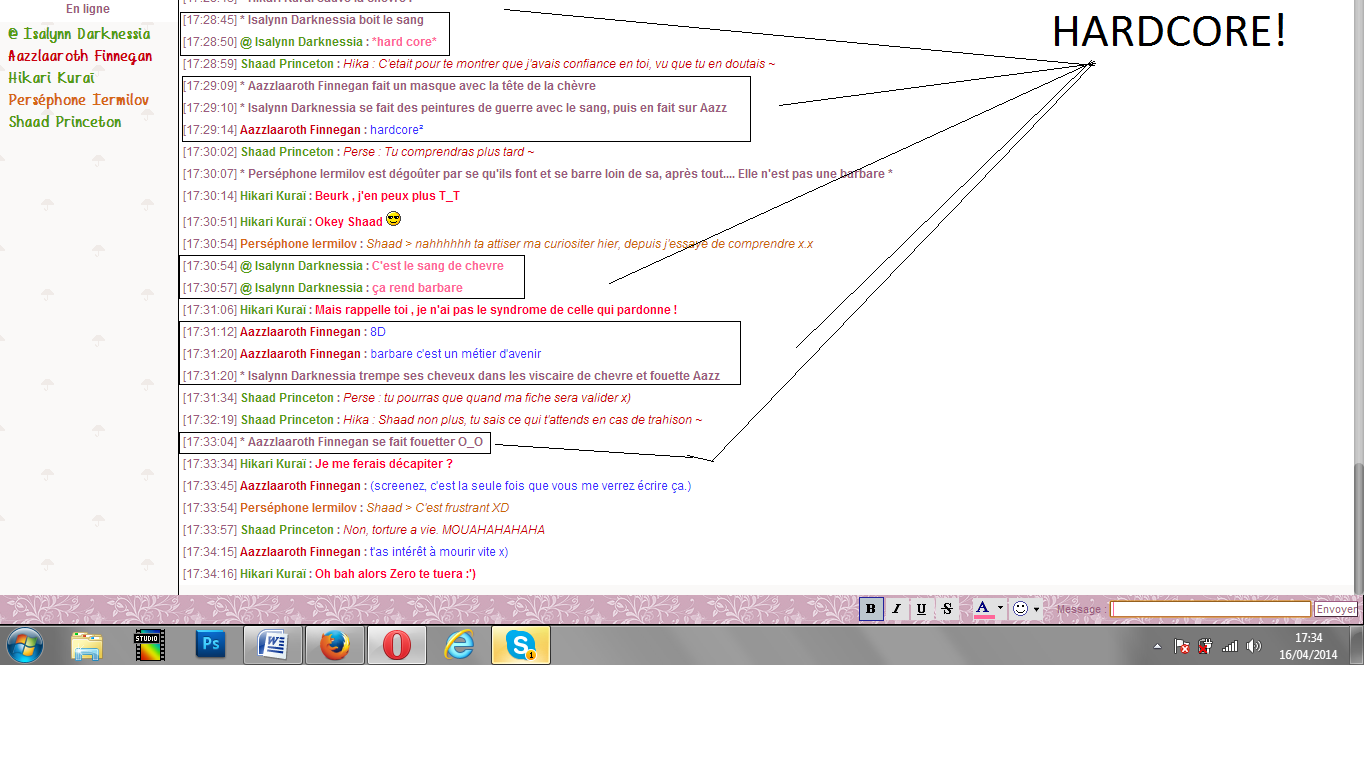This screenshot has height=768, width=1366.
Task: Open the Studio app taskbar icon
Action: pyautogui.click(x=149, y=646)
